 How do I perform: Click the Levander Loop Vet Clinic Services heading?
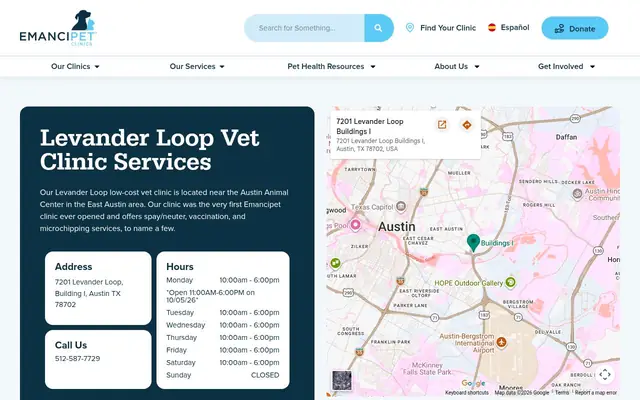click(x=149, y=149)
